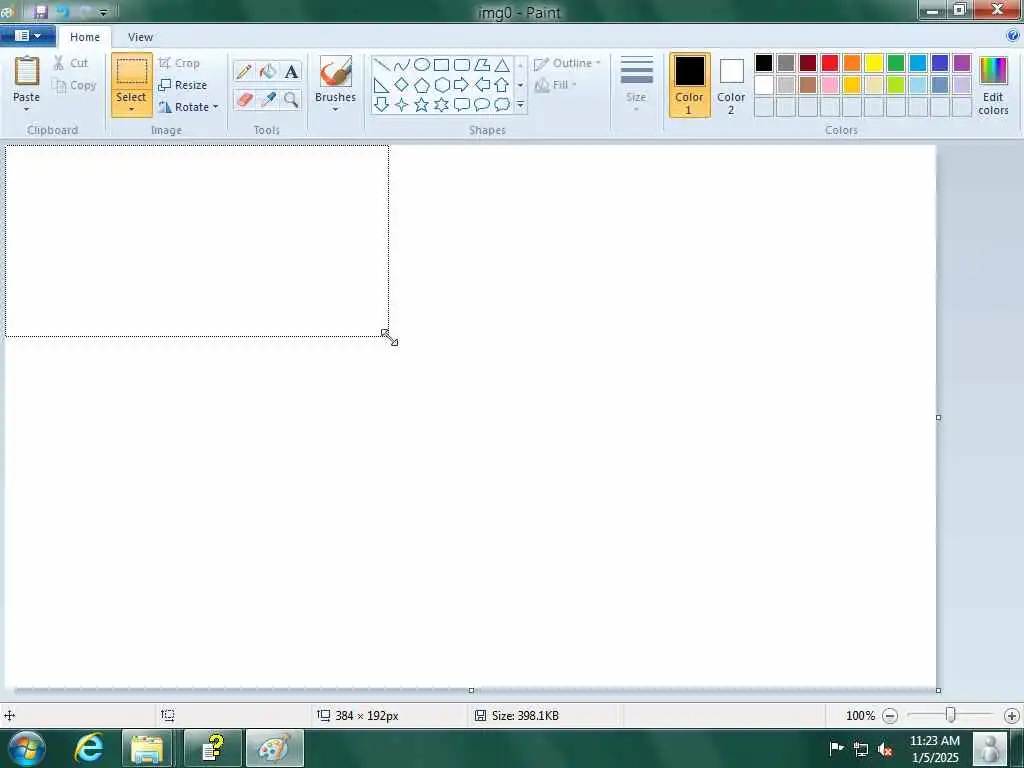This screenshot has height=768, width=1024.
Task: Click the taskbar clock showing 11:23 AM
Action: point(935,741)
